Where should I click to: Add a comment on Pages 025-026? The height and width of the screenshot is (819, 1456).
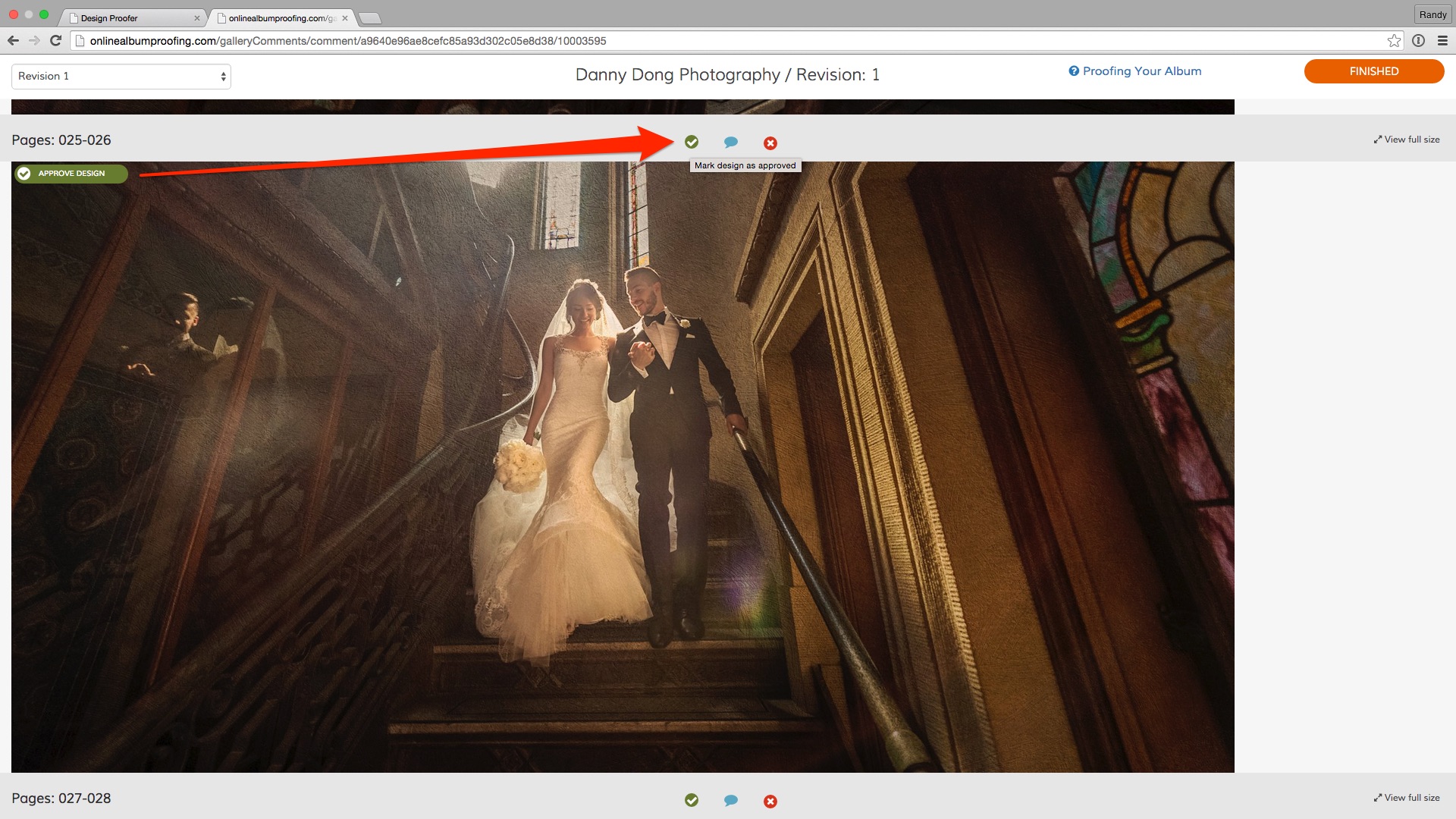(x=731, y=143)
